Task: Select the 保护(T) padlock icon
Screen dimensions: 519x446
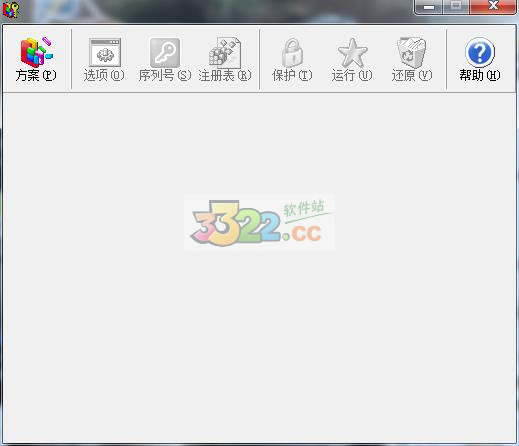Action: tap(292, 53)
